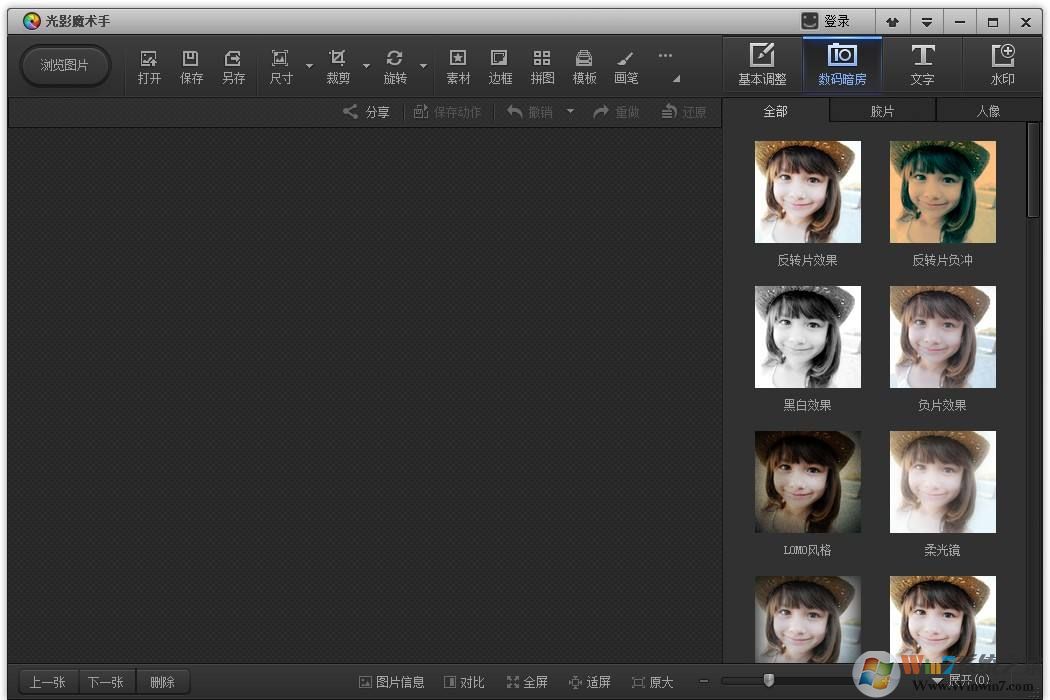Open the Watermark (水印) panel
1050x700 pixels.
coord(1002,64)
